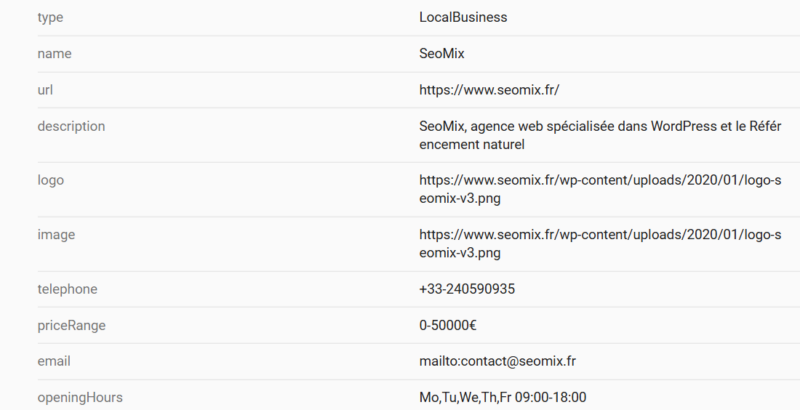Click the 'openingHours' property label
The height and width of the screenshot is (410, 800).
[x=80, y=397]
